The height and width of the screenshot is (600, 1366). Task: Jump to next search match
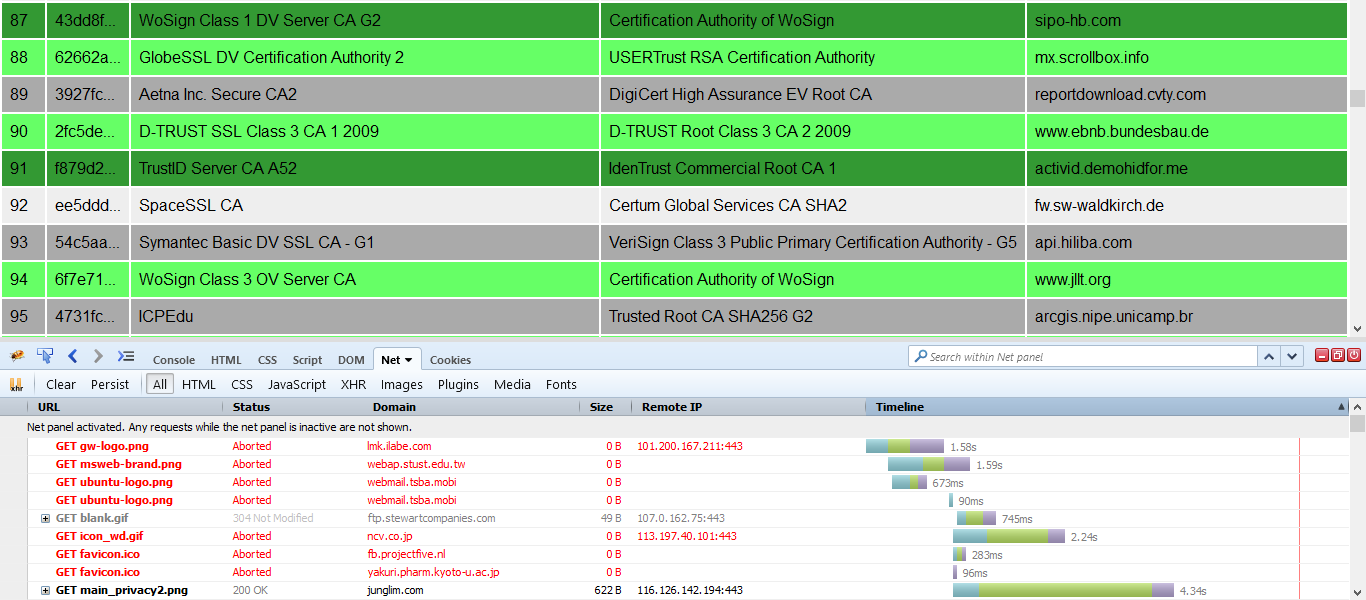point(1293,356)
